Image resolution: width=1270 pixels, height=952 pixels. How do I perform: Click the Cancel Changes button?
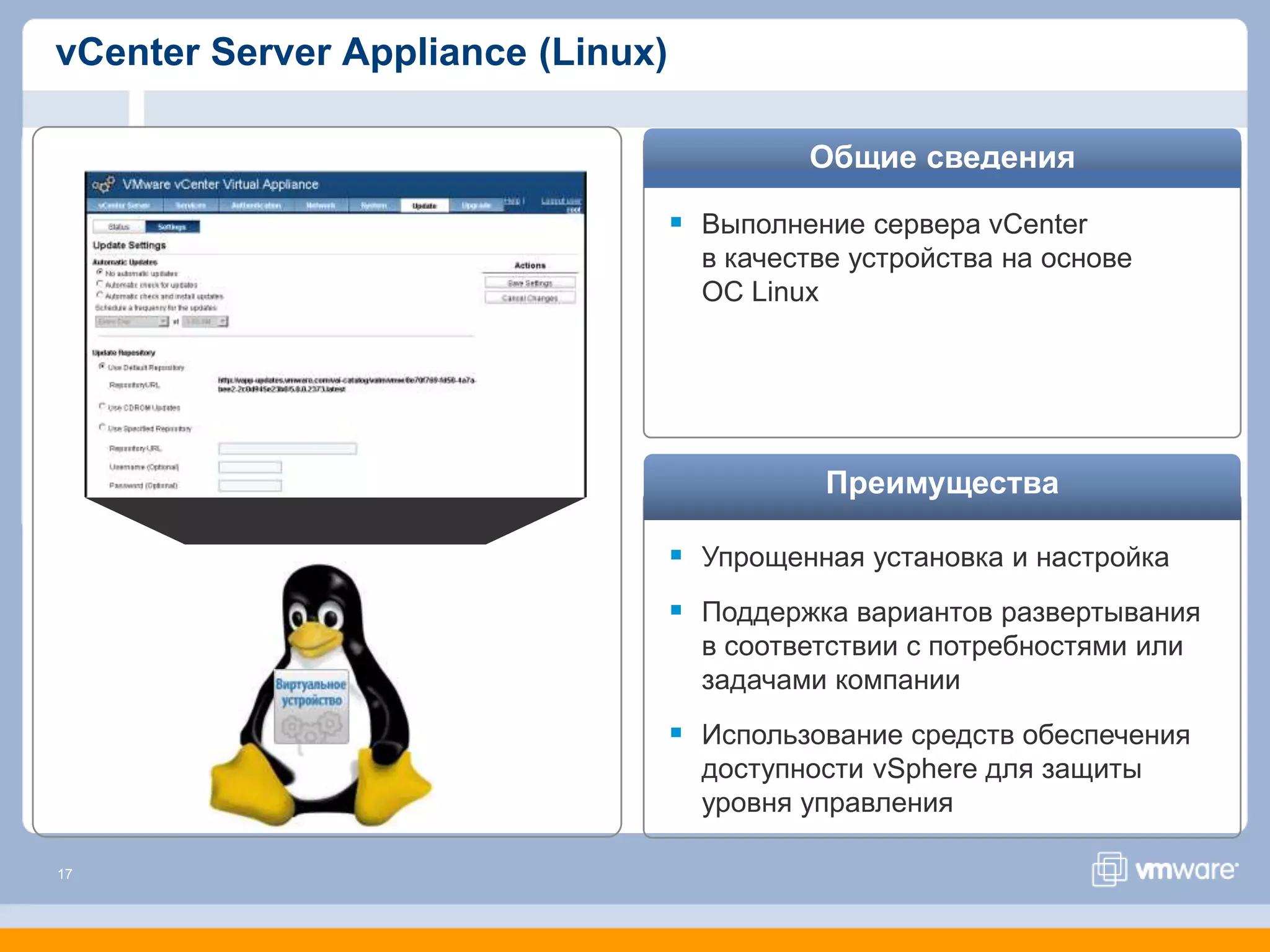pyautogui.click(x=530, y=298)
